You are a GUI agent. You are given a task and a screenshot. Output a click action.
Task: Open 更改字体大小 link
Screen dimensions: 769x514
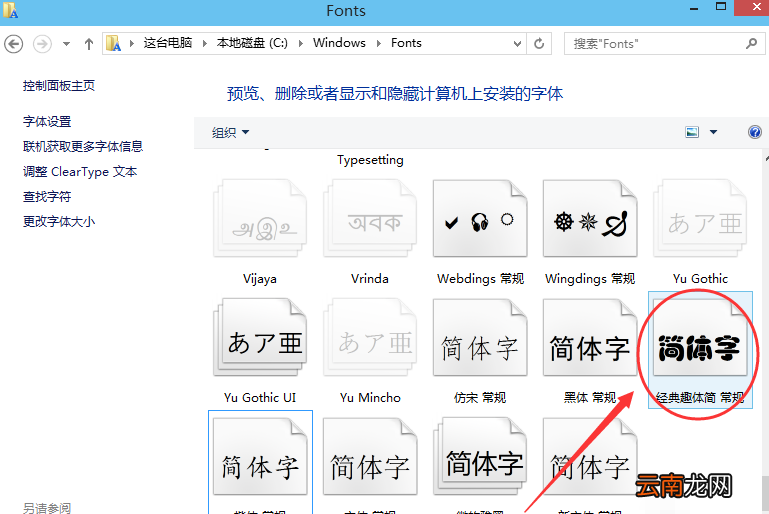click(59, 222)
